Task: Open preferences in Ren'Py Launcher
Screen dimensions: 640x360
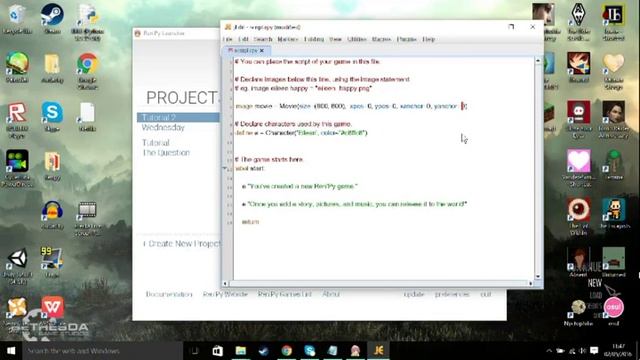Action: point(452,294)
